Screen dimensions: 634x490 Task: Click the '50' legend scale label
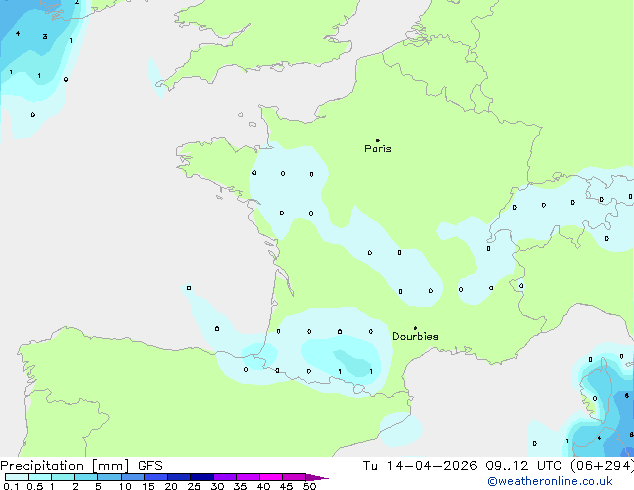coord(310,486)
